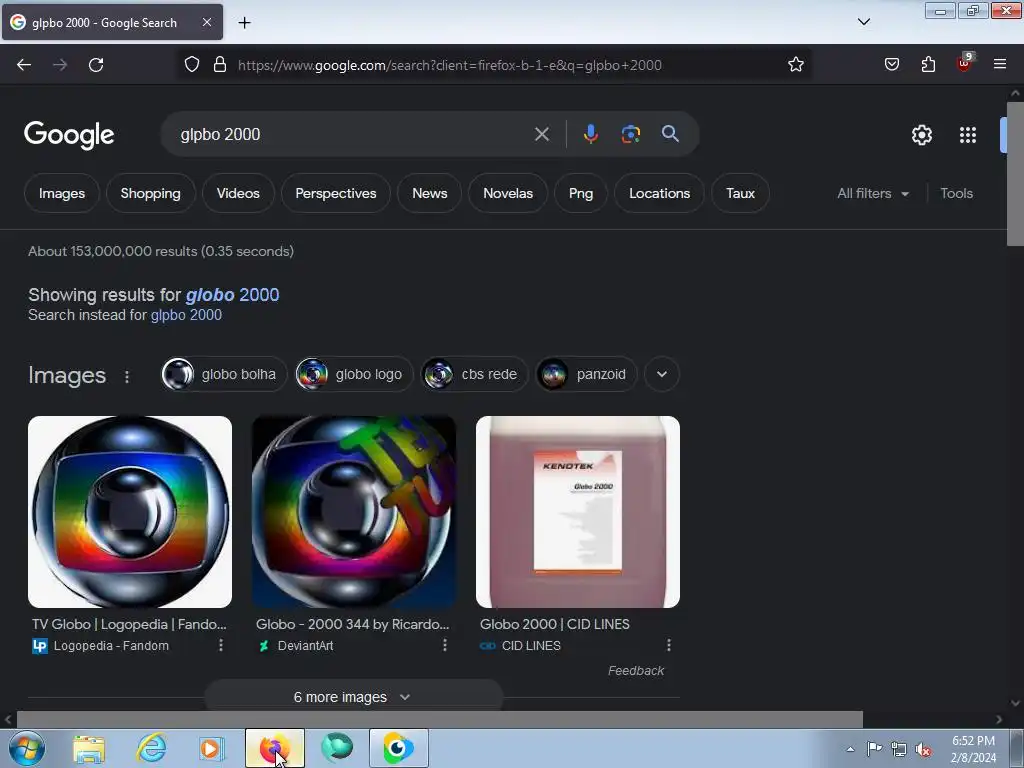Expand the All filters dropdown
This screenshot has width=1024, height=768.
tap(873, 193)
